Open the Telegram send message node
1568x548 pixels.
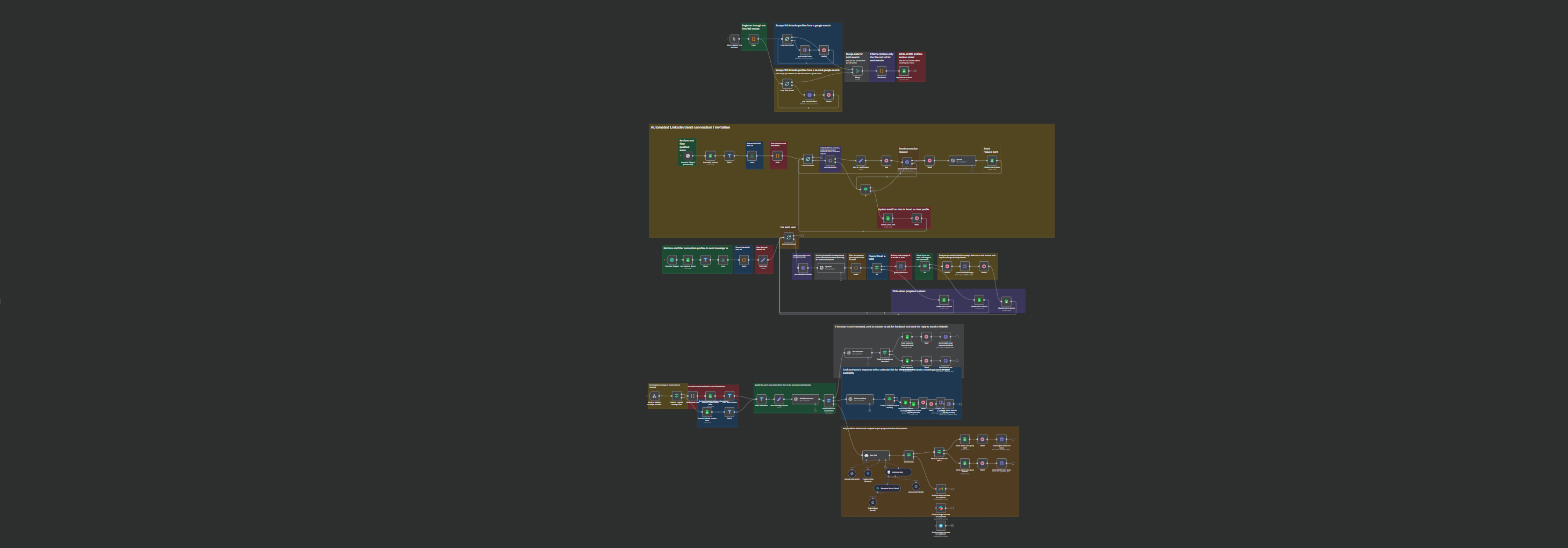[941, 525]
